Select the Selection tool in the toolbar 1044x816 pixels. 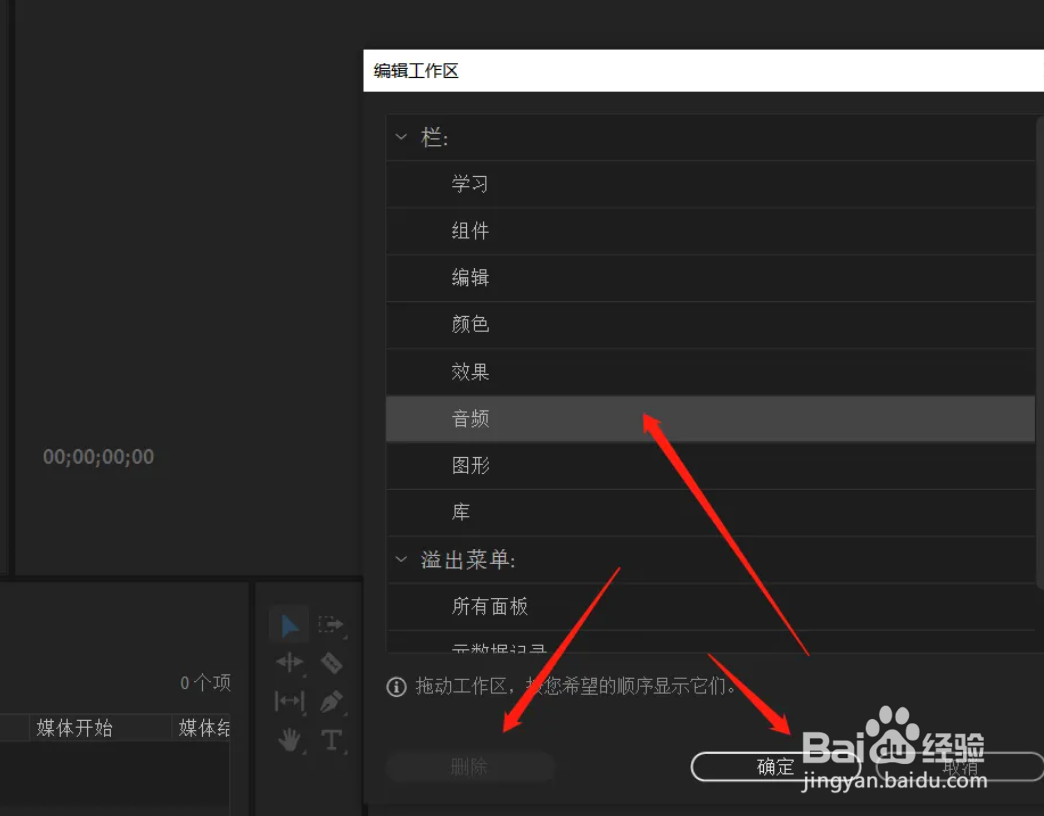(289, 625)
